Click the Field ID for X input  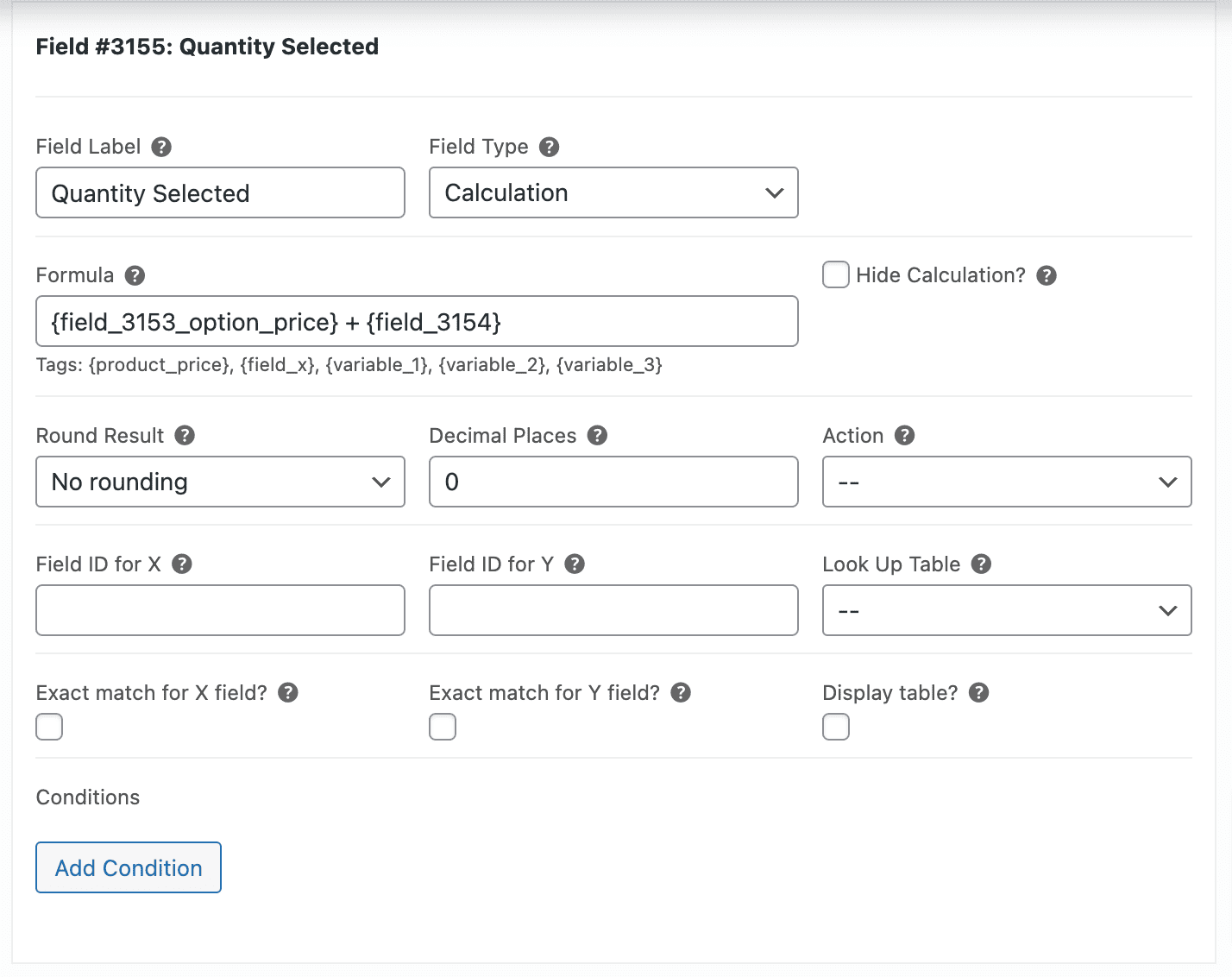click(x=220, y=610)
